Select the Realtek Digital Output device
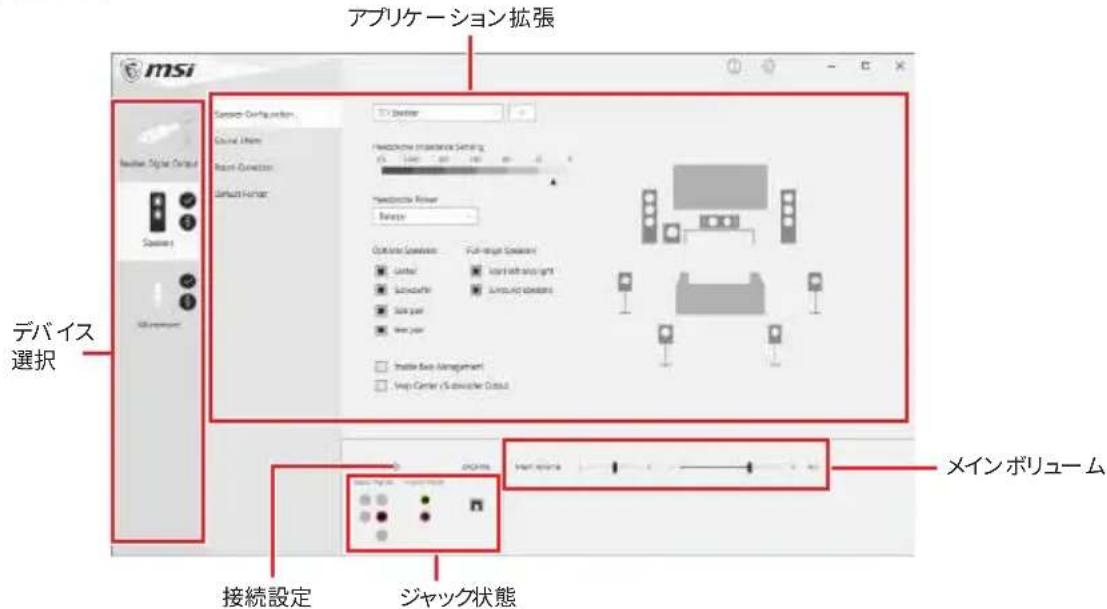The height and width of the screenshot is (609, 1107). pyautogui.click(x=158, y=143)
